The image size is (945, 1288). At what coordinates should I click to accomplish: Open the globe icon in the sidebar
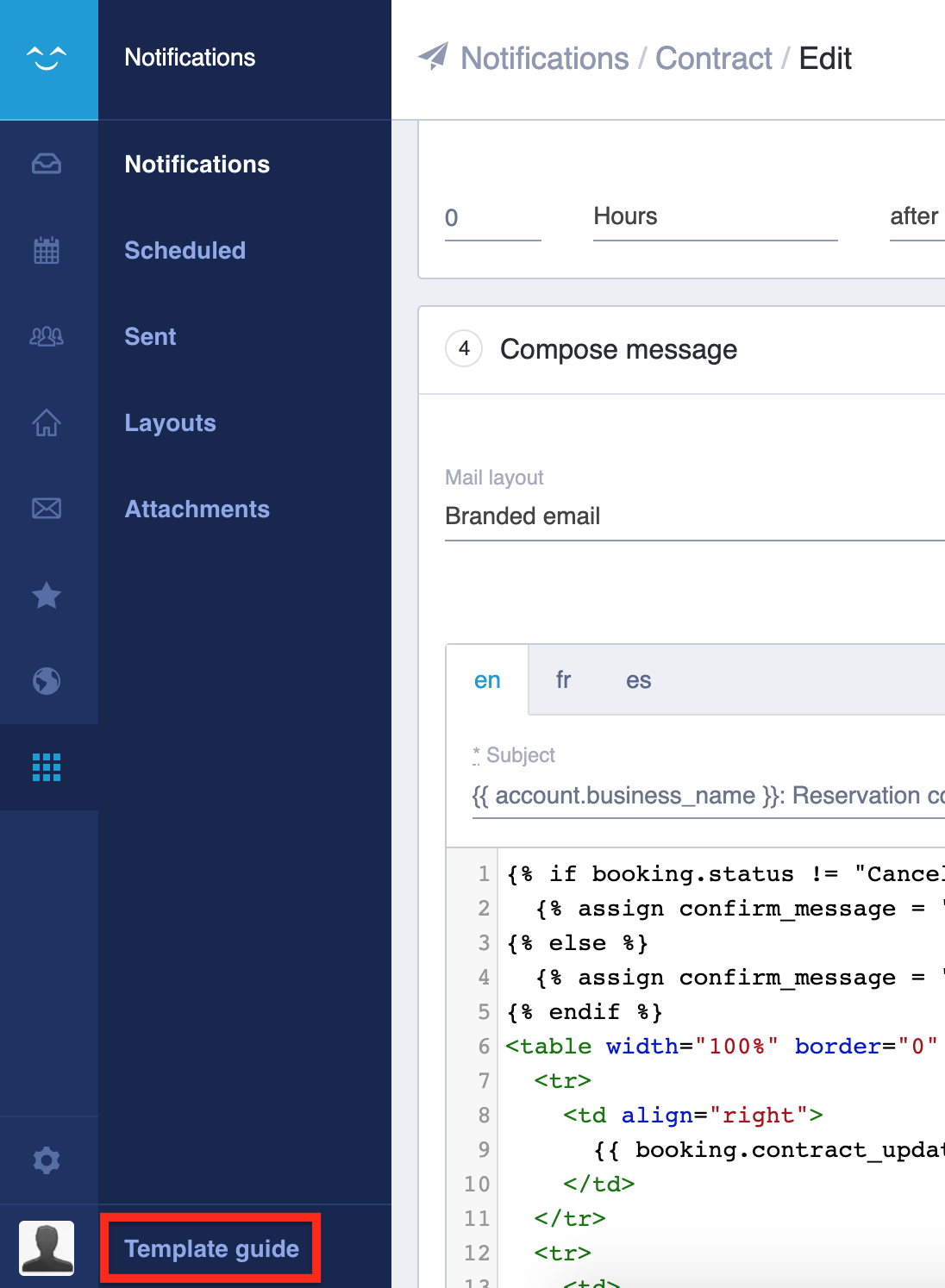tap(47, 681)
